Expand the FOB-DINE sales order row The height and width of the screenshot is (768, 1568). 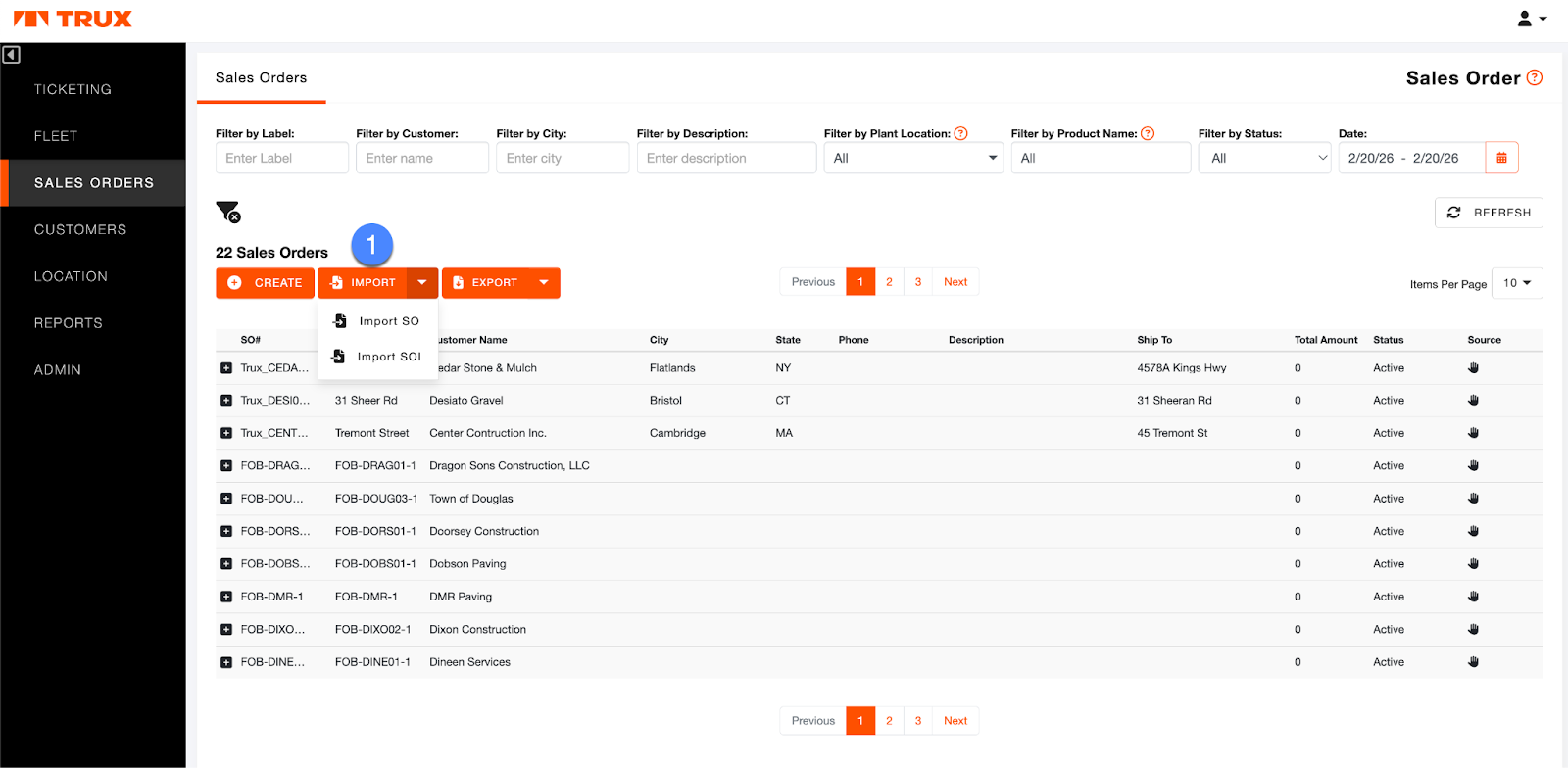[226, 662]
